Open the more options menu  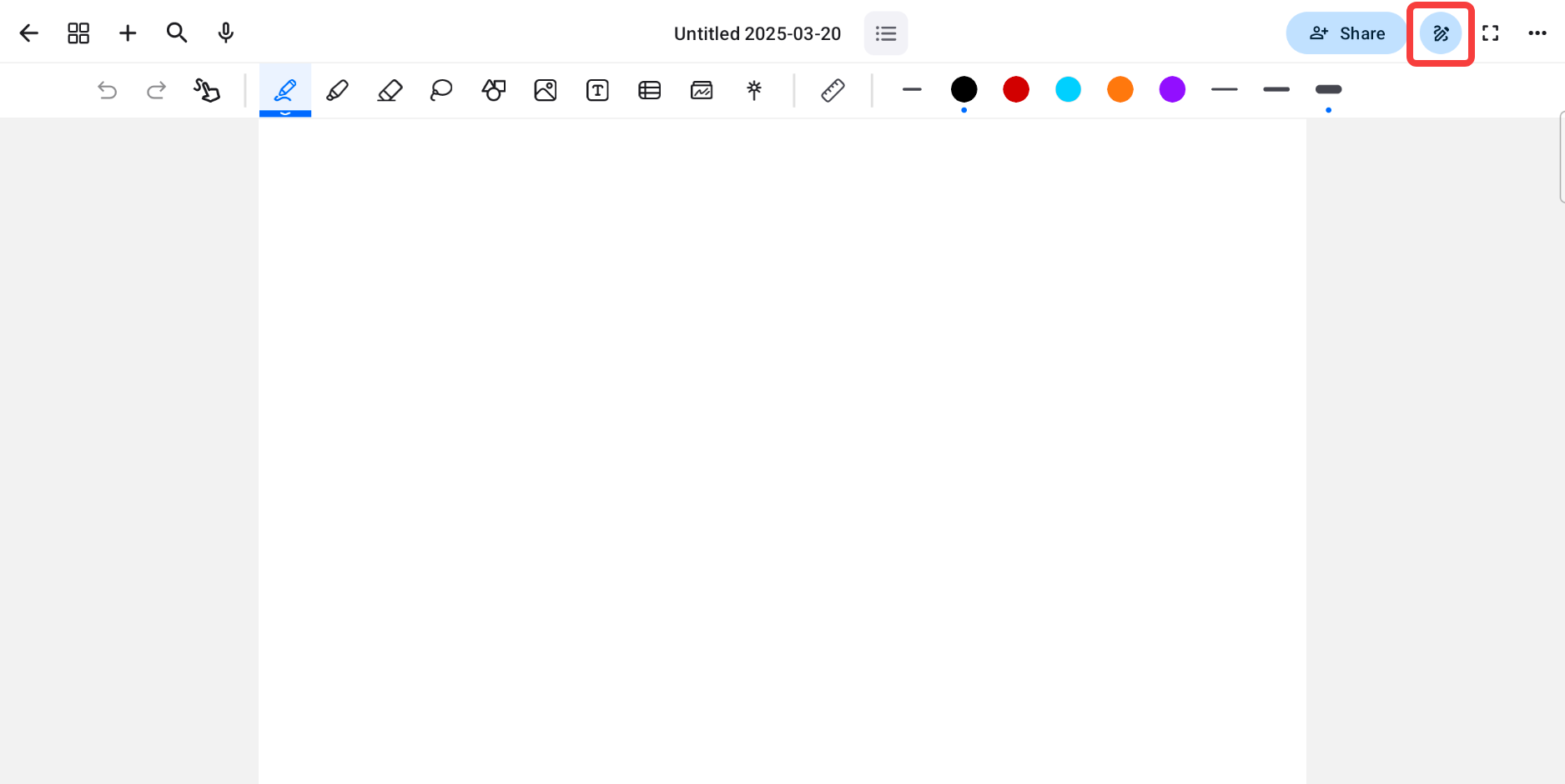(x=1537, y=33)
